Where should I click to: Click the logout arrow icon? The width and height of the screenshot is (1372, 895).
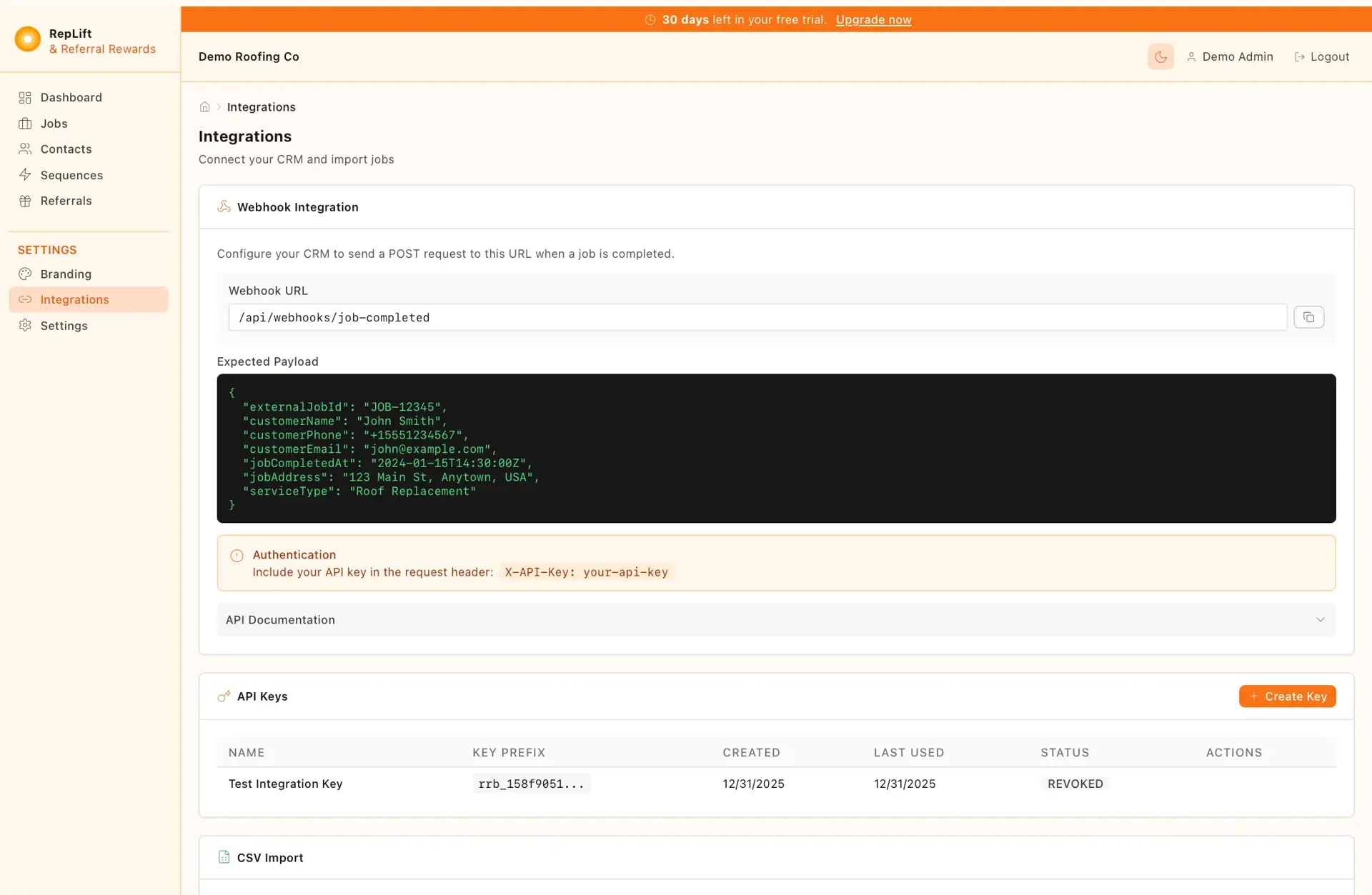1300,57
